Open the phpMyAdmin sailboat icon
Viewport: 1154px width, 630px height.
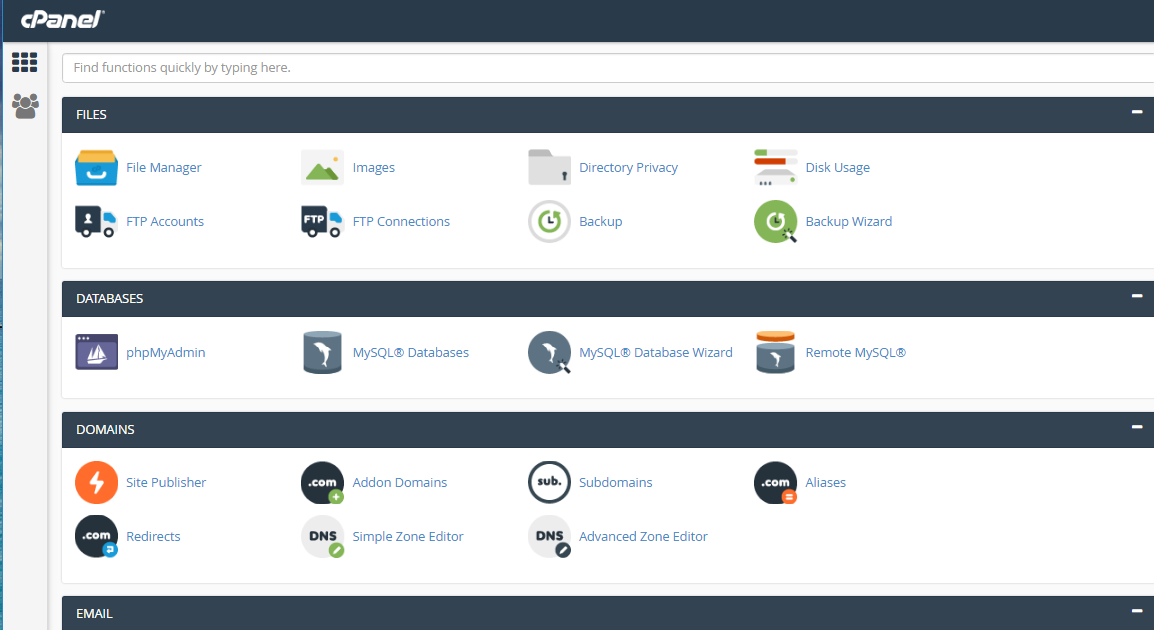coord(96,352)
